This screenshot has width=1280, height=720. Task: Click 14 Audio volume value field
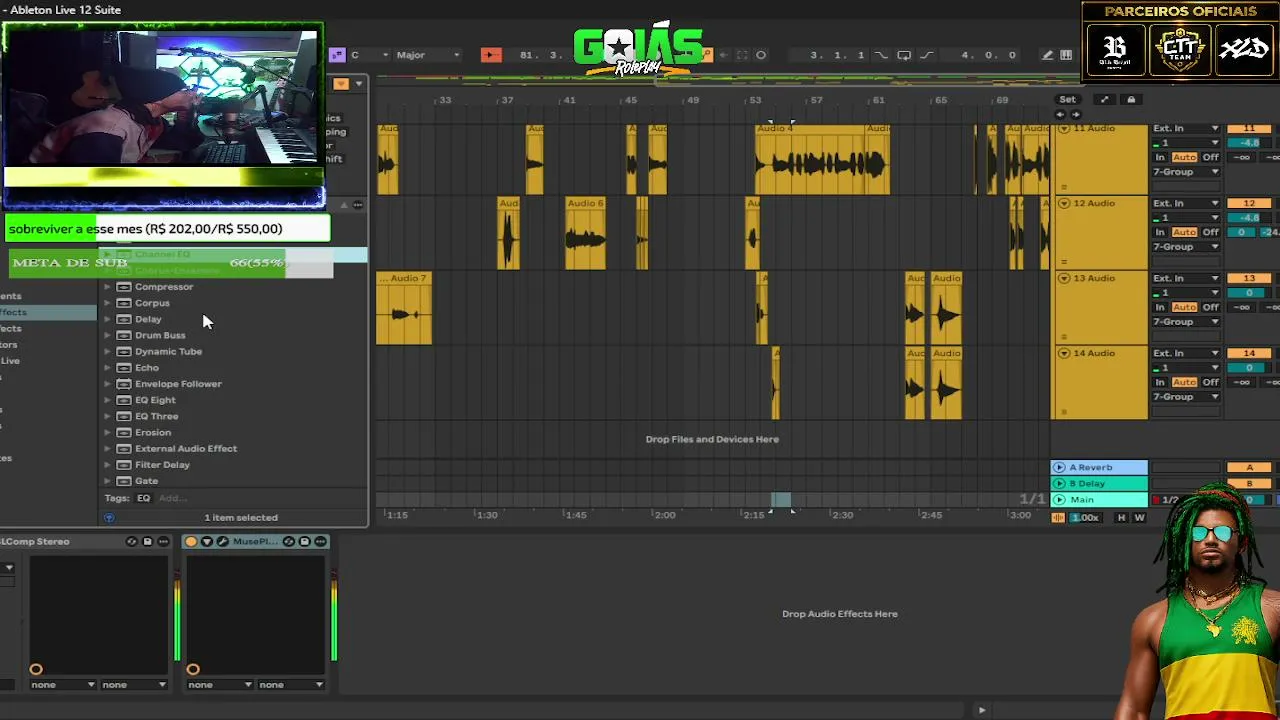[x=1249, y=368]
